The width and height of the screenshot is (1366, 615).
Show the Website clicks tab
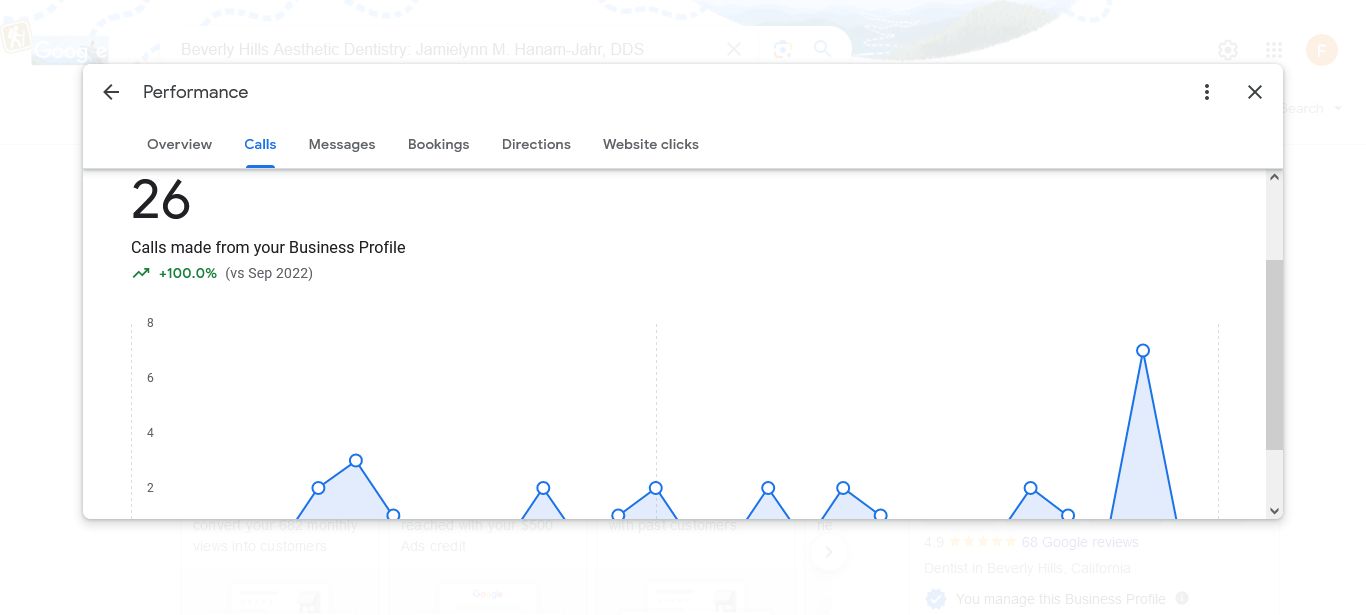[650, 144]
